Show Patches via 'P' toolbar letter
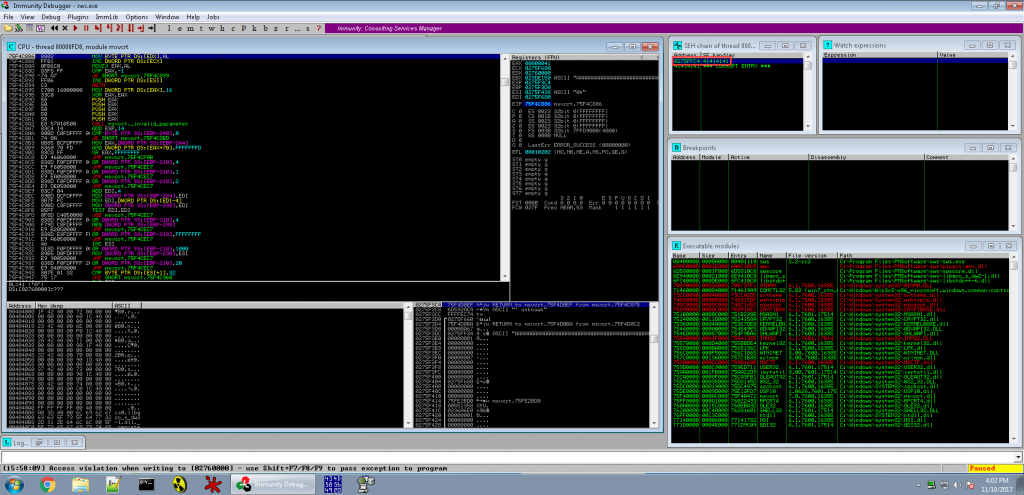Screen dimensions: 1024x495 (x=244, y=29)
